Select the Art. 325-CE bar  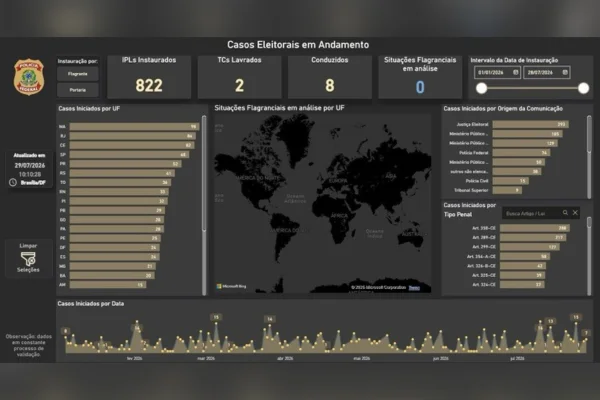click(x=523, y=275)
